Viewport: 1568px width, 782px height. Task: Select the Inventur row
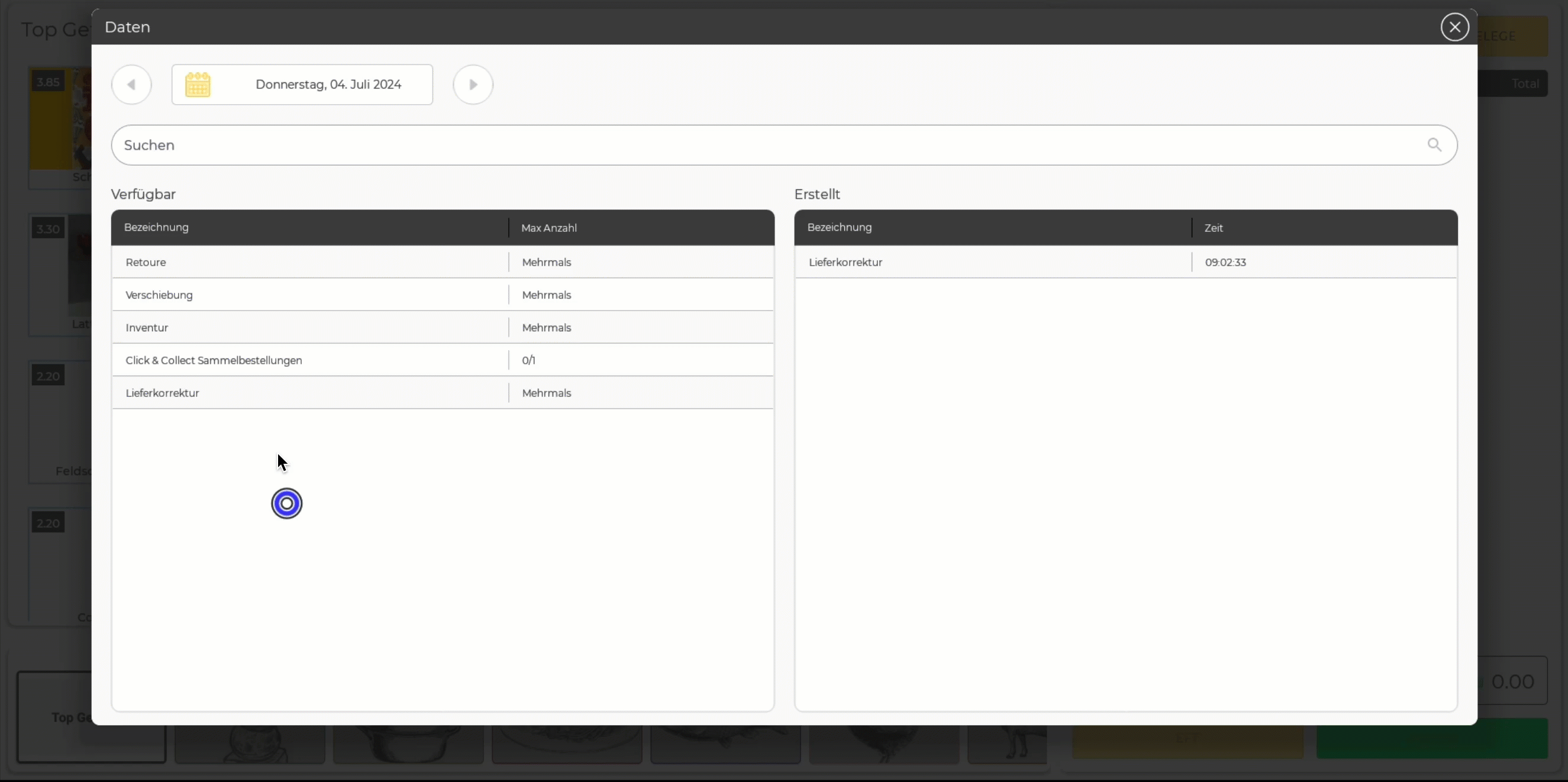pos(443,327)
